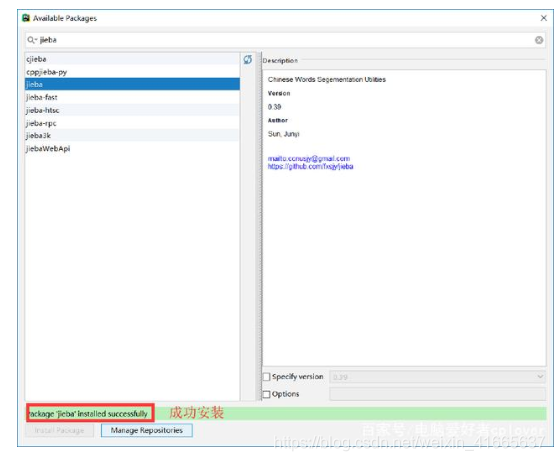The height and width of the screenshot is (461, 555).
Task: Enable the Specify version checkbox
Action: [267, 377]
